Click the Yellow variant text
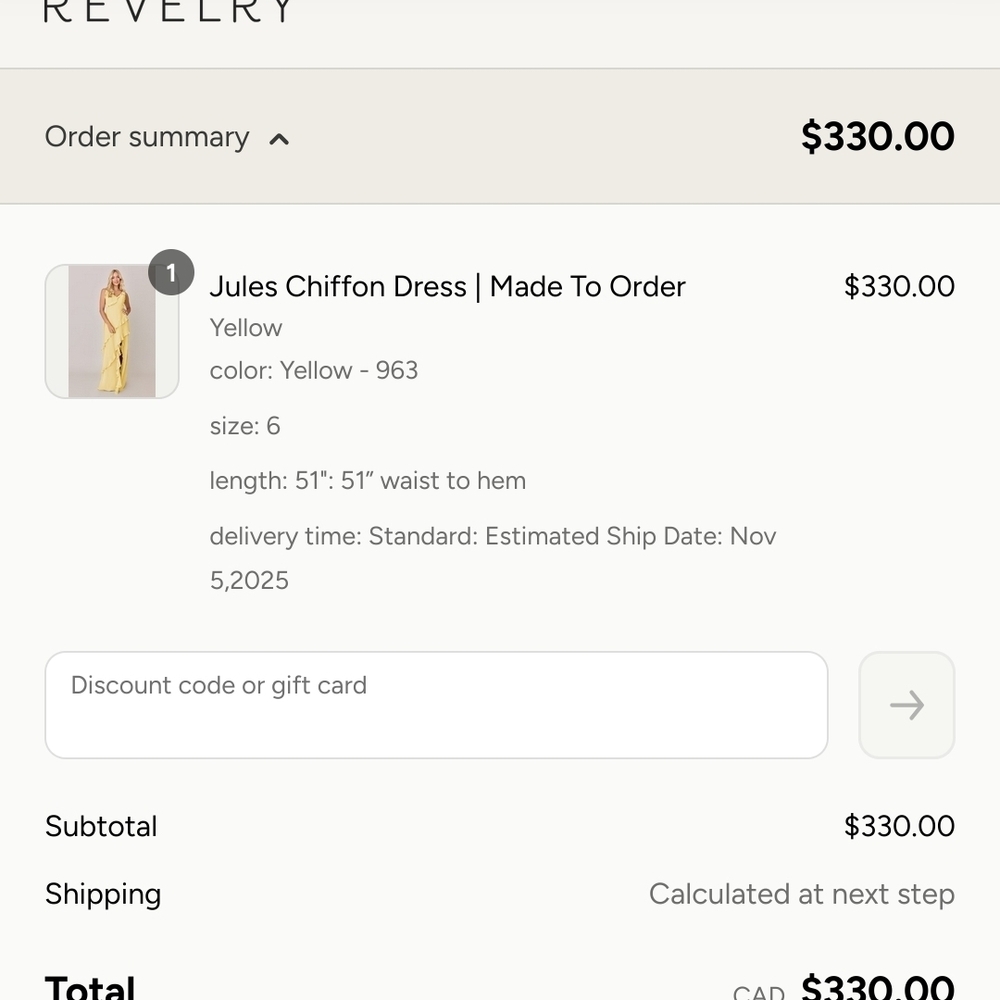The image size is (1000, 1000). coord(246,328)
